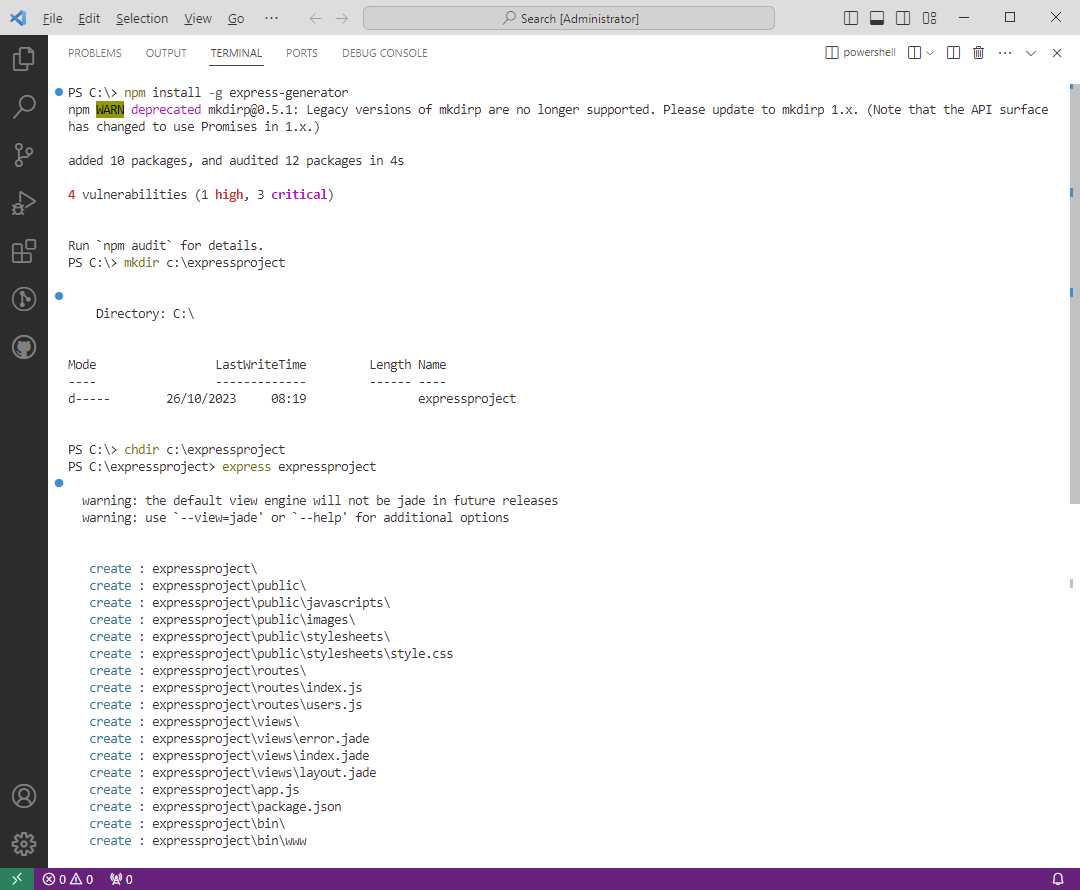Viewport: 1080px width, 890px height.
Task: Click the npm install command decoration dot
Action: coord(59,92)
